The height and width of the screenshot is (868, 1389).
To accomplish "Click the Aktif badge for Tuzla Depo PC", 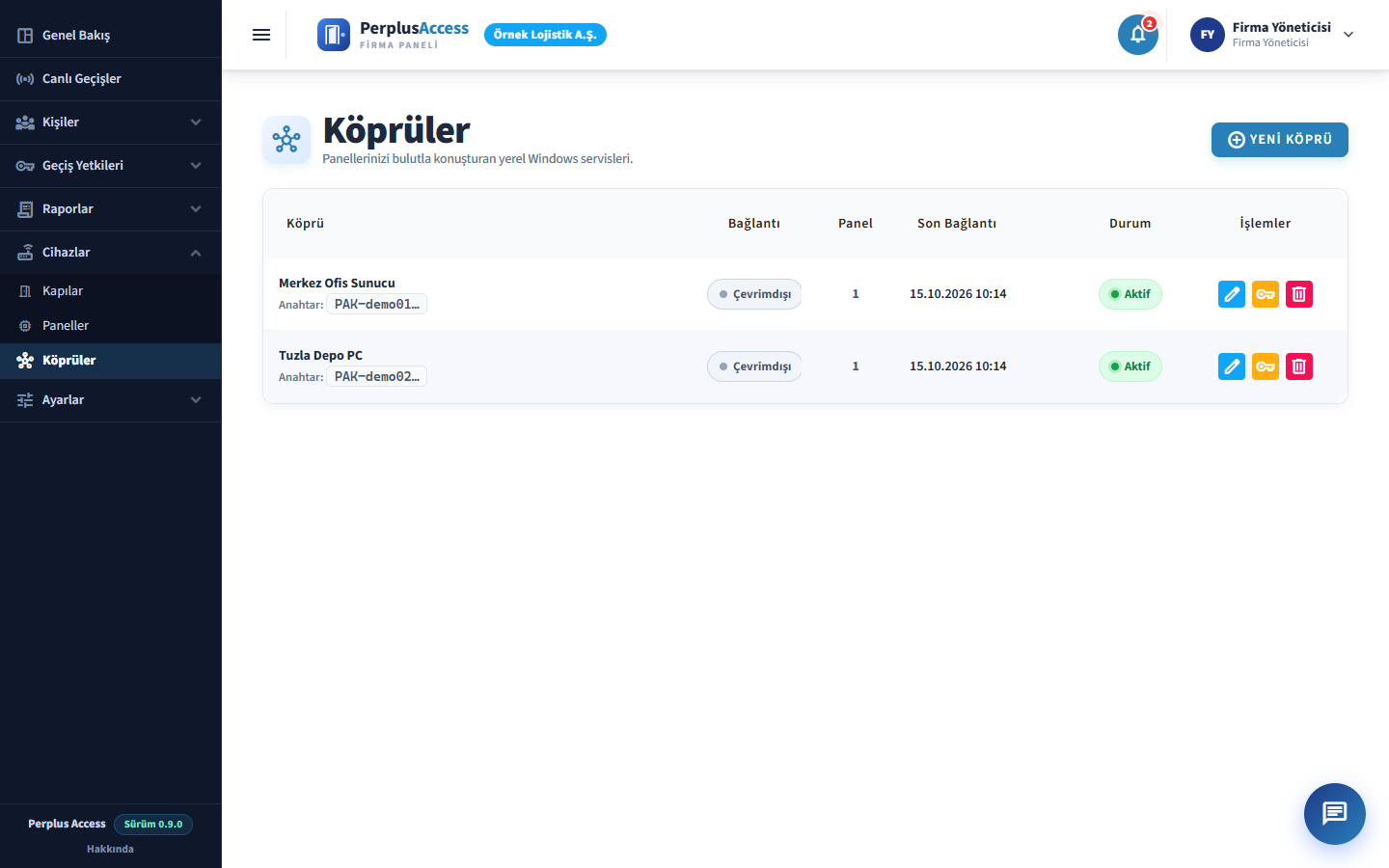I will (x=1130, y=366).
